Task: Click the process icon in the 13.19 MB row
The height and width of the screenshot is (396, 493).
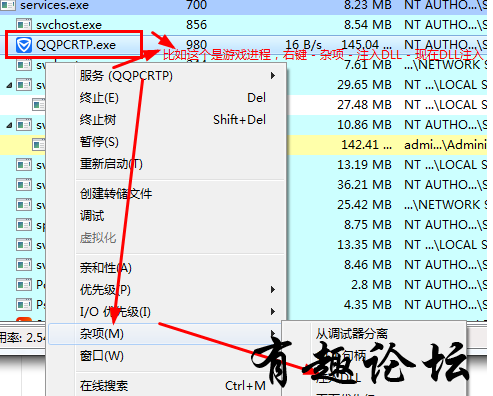Action: 24,165
